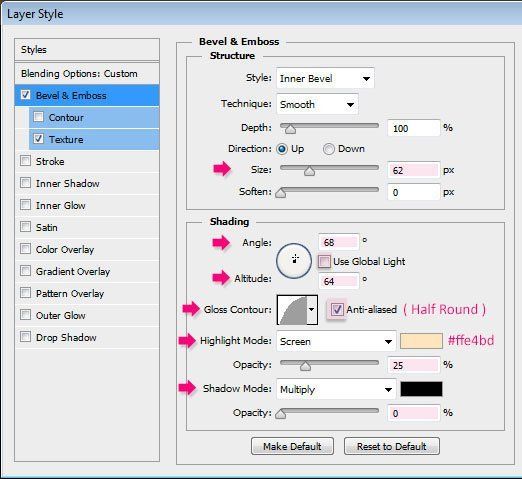Select the Bevel & Emboss row

(x=87, y=95)
